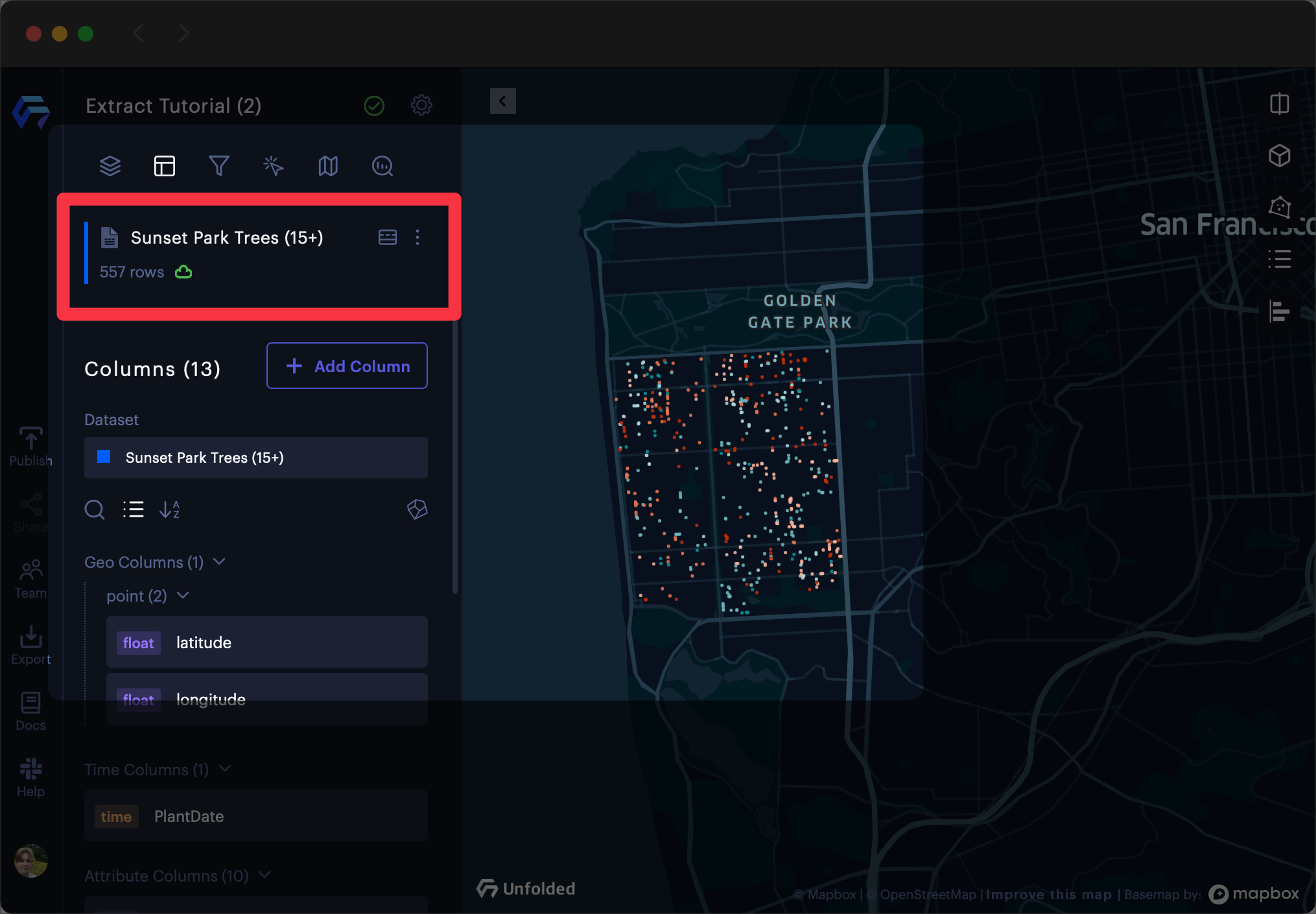The height and width of the screenshot is (914, 1316).
Task: Select the Filters funnel icon
Action: coord(219,166)
